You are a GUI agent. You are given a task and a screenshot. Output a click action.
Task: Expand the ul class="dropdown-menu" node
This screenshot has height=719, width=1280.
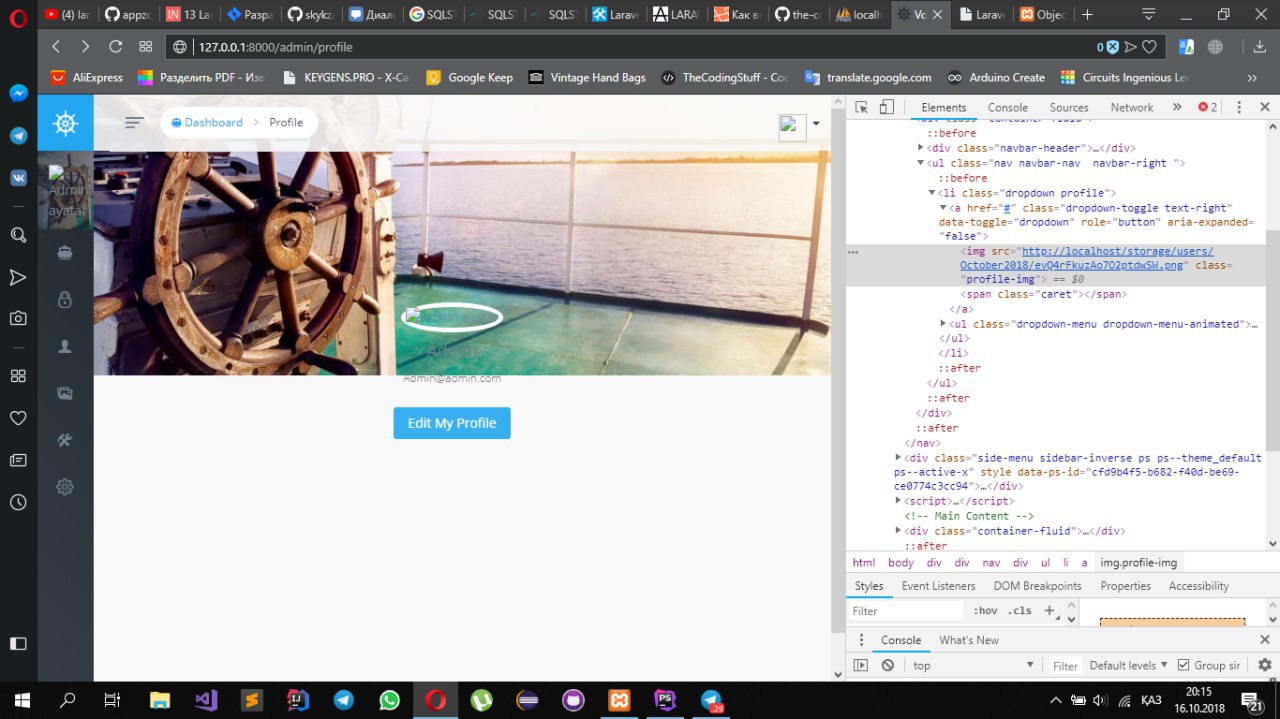pos(943,324)
